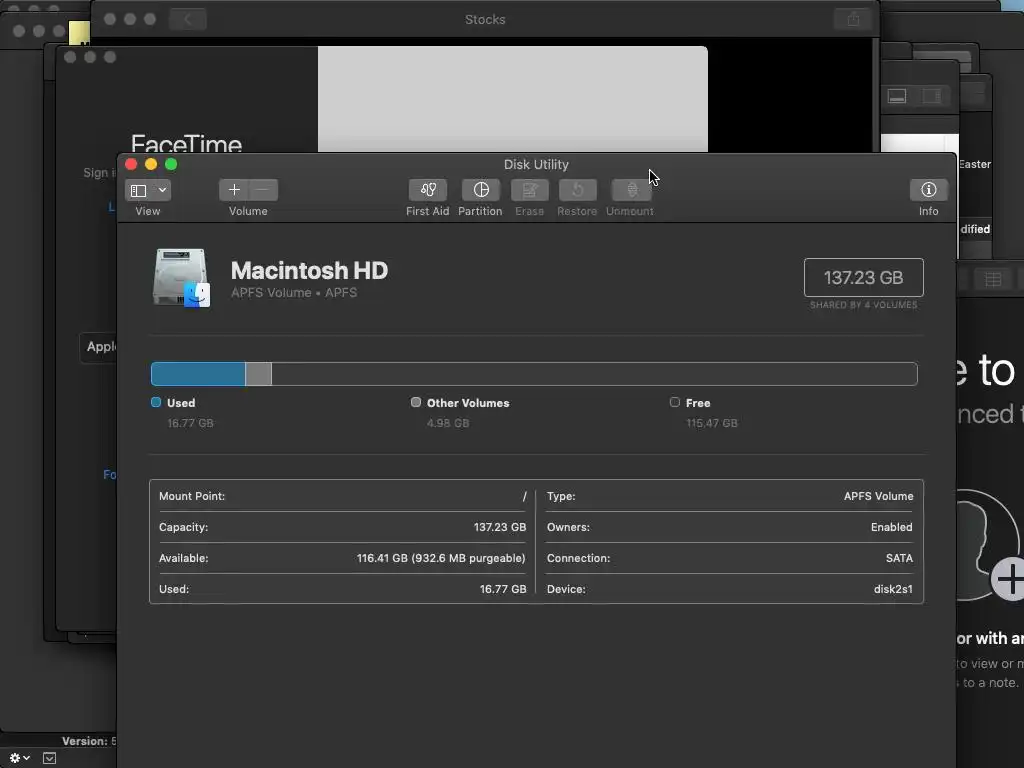Toggle the sidebar View icon
This screenshot has width=1024, height=768.
point(138,191)
